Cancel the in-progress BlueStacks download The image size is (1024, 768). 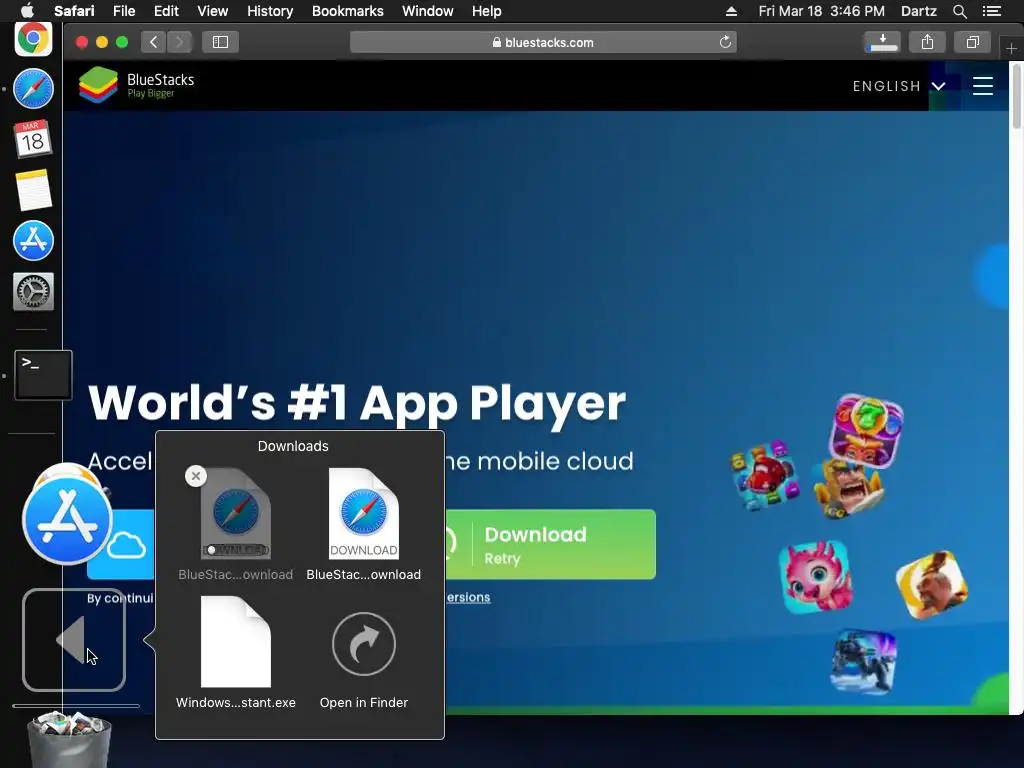(x=196, y=476)
